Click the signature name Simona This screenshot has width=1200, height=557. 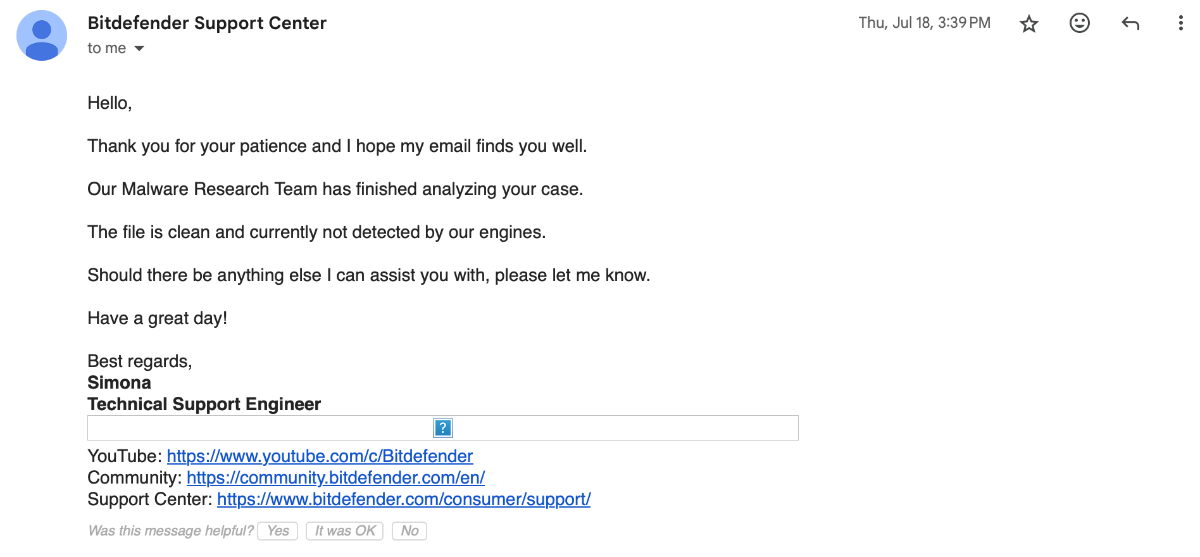coord(119,382)
